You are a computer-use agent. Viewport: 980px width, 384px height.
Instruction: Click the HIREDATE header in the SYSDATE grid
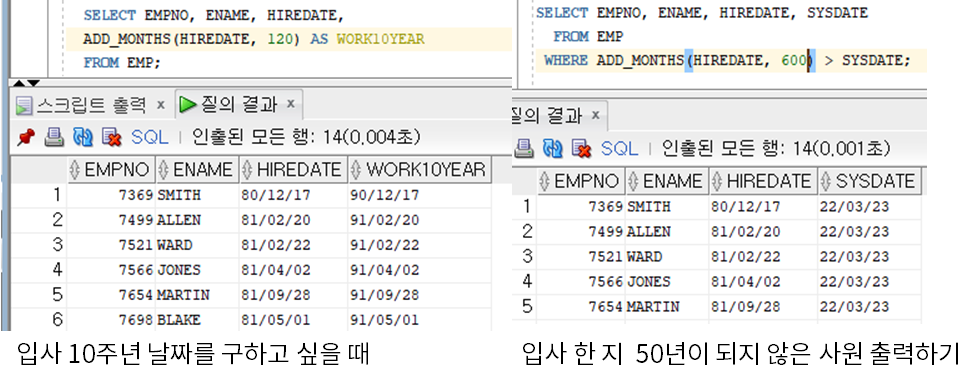click(762, 181)
